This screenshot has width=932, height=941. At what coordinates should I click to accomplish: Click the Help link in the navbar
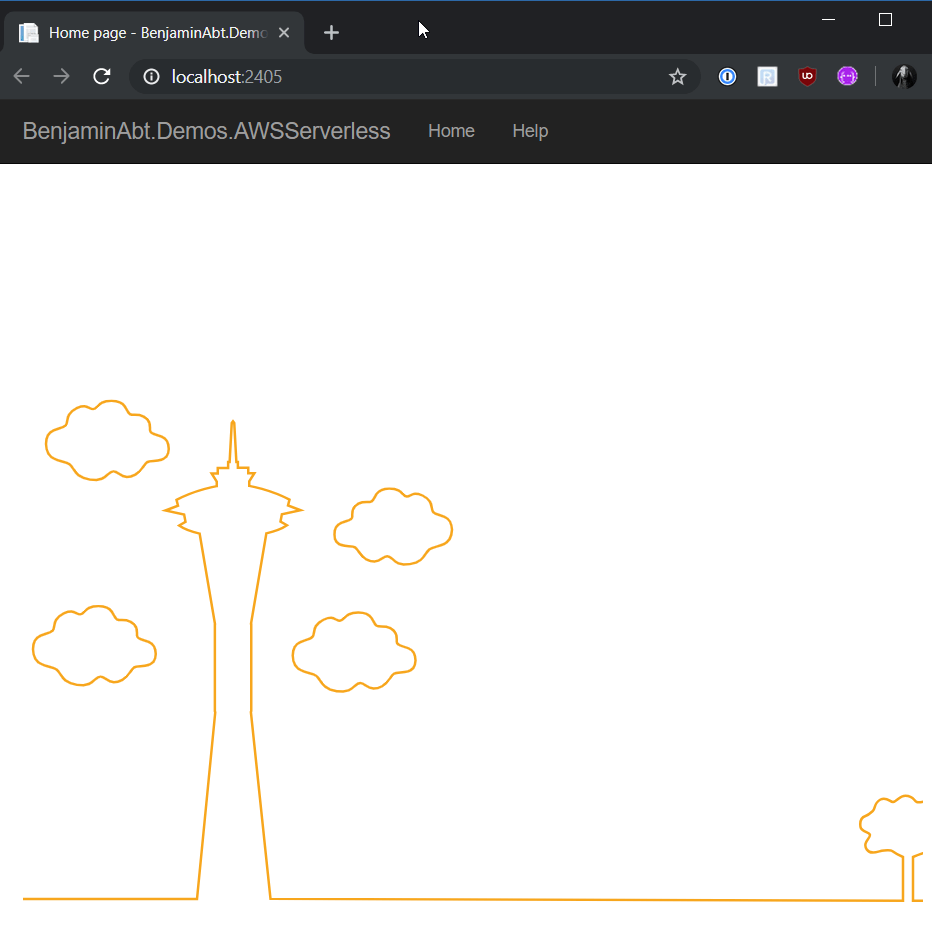point(530,131)
